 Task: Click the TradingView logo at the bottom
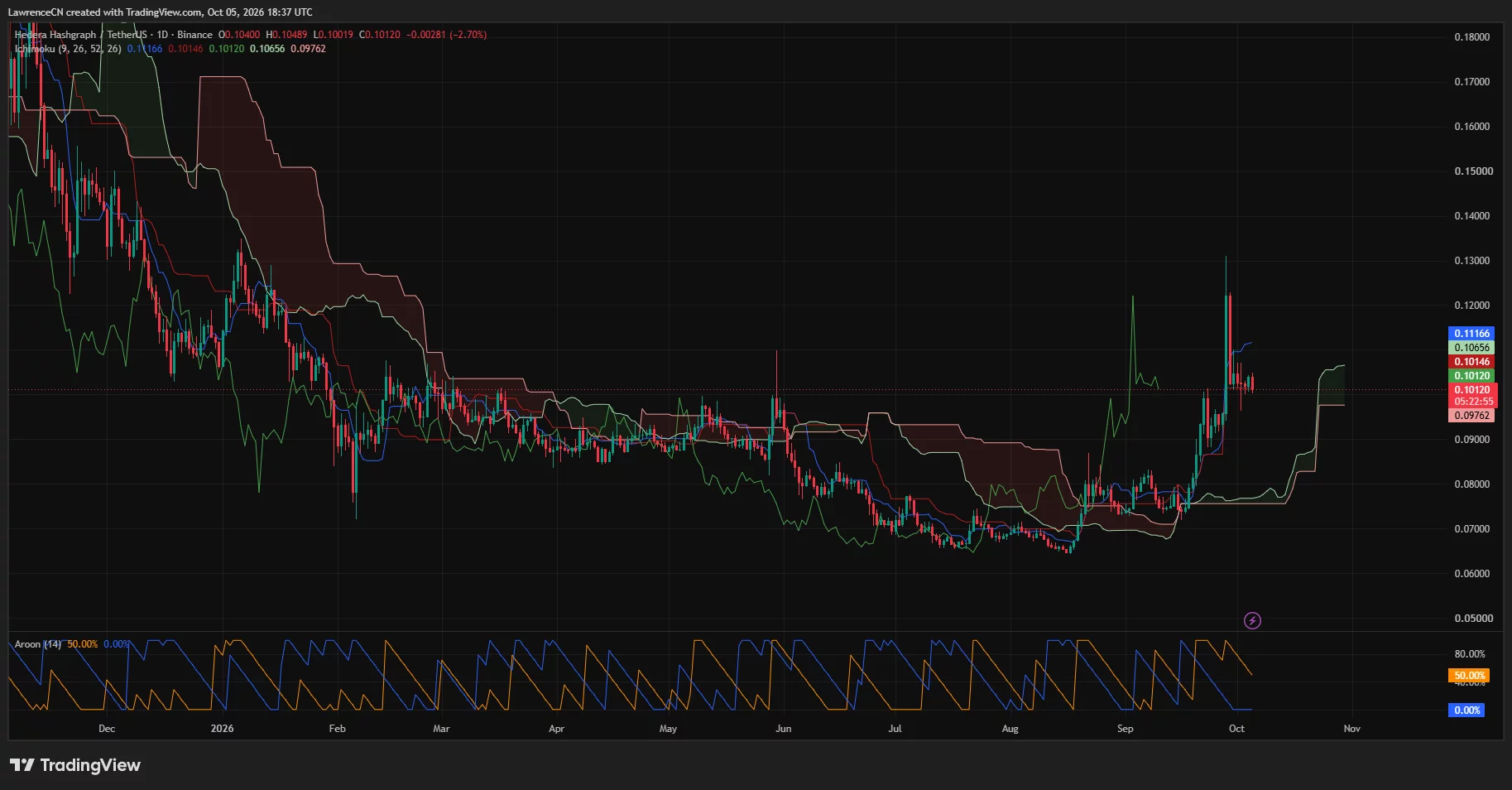[x=75, y=765]
